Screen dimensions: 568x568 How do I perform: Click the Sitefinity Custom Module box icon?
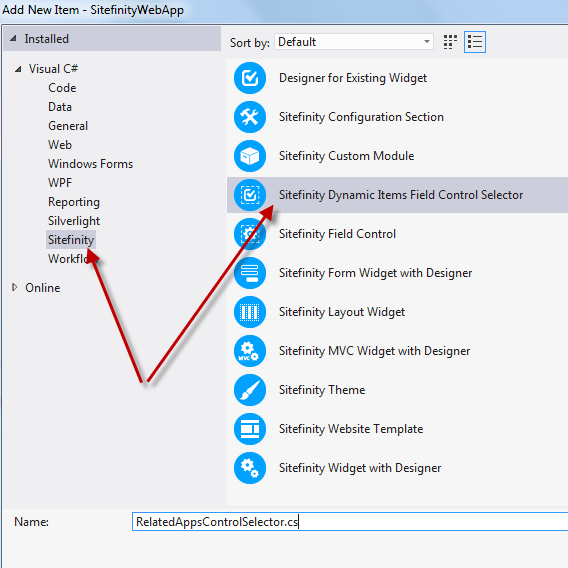pos(250,156)
